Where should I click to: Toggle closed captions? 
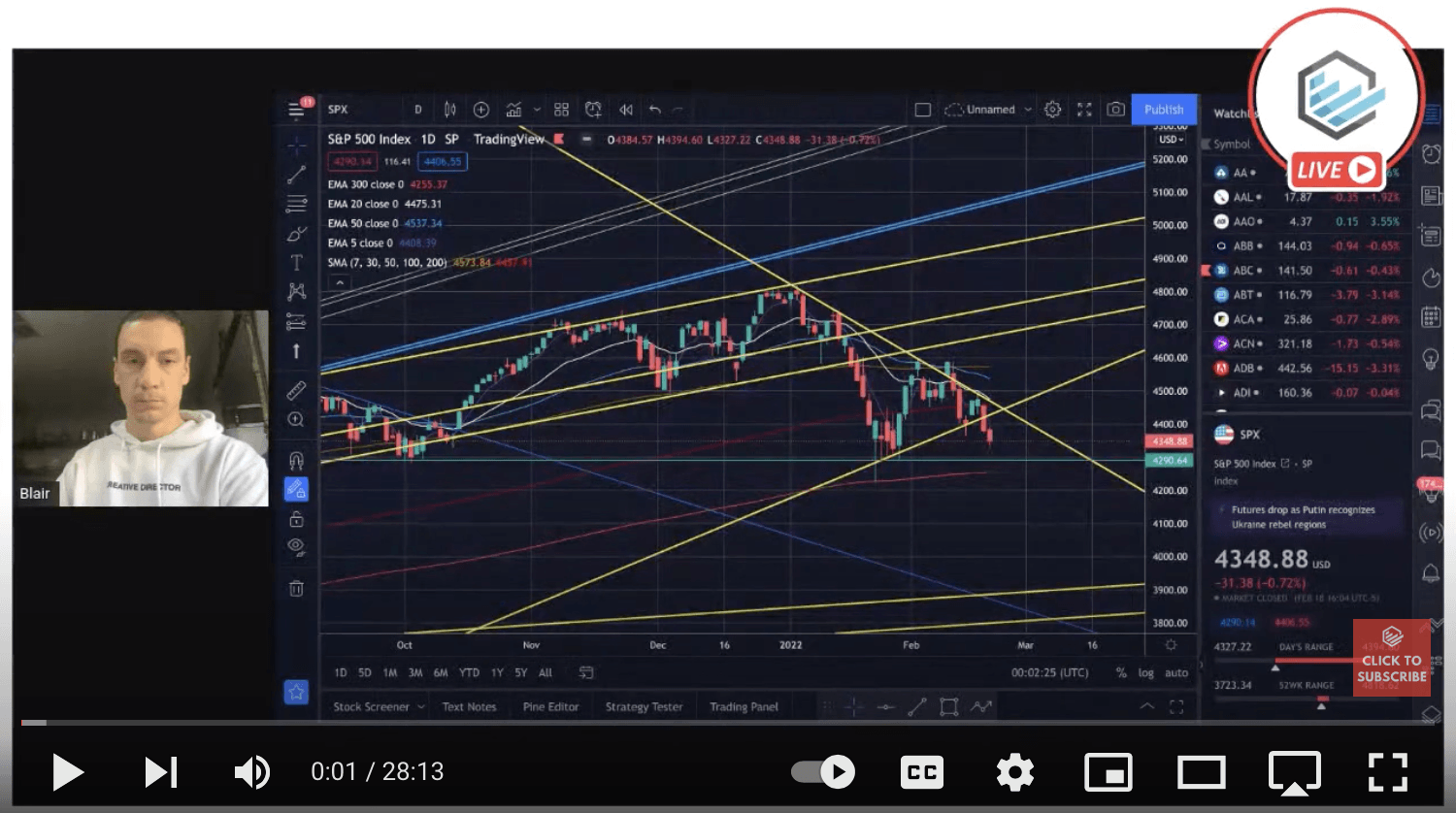point(921,772)
